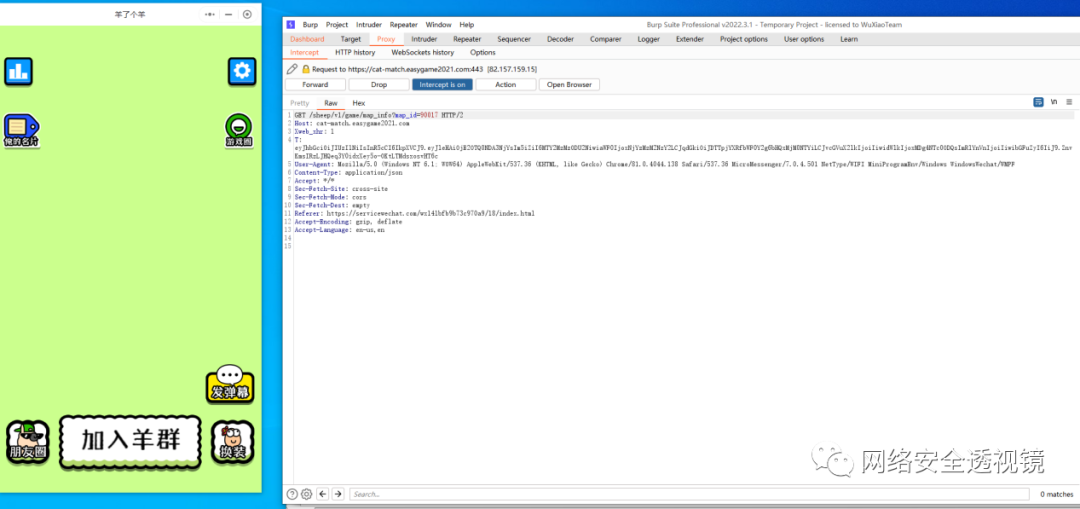Open search settings gear icon
The height and width of the screenshot is (509, 1080).
pos(307,494)
